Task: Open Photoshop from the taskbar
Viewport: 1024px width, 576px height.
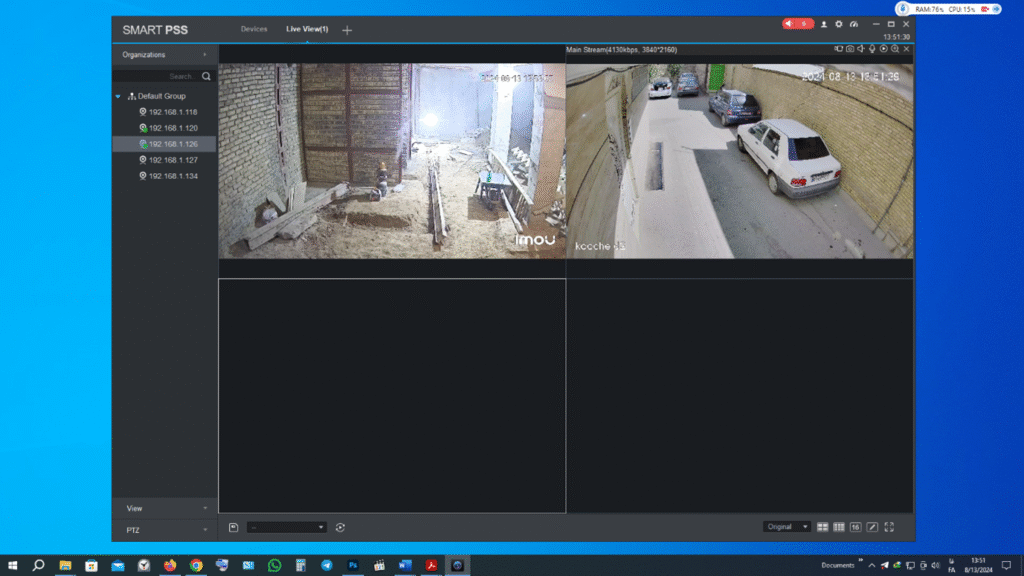Action: (x=353, y=566)
